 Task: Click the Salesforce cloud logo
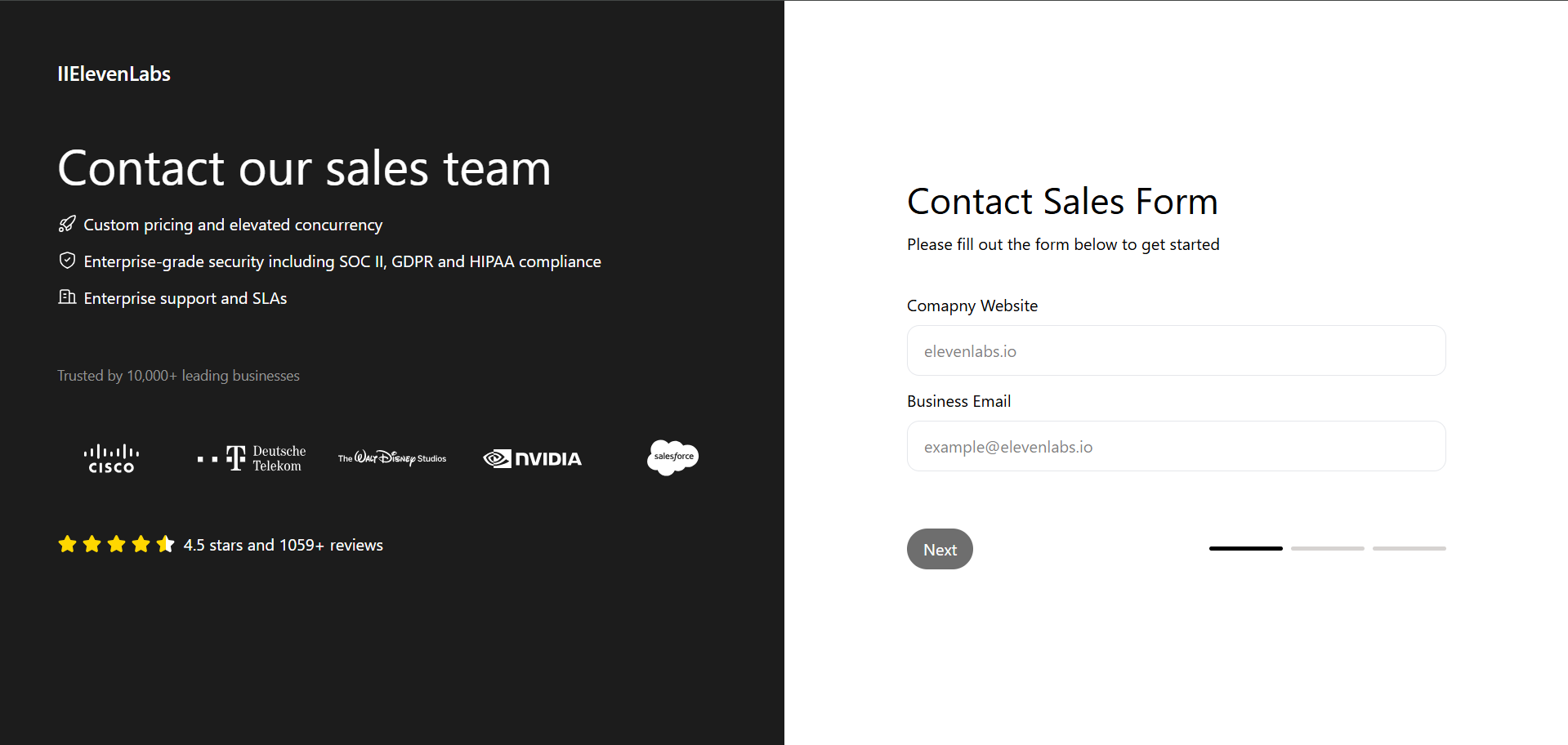click(x=672, y=457)
